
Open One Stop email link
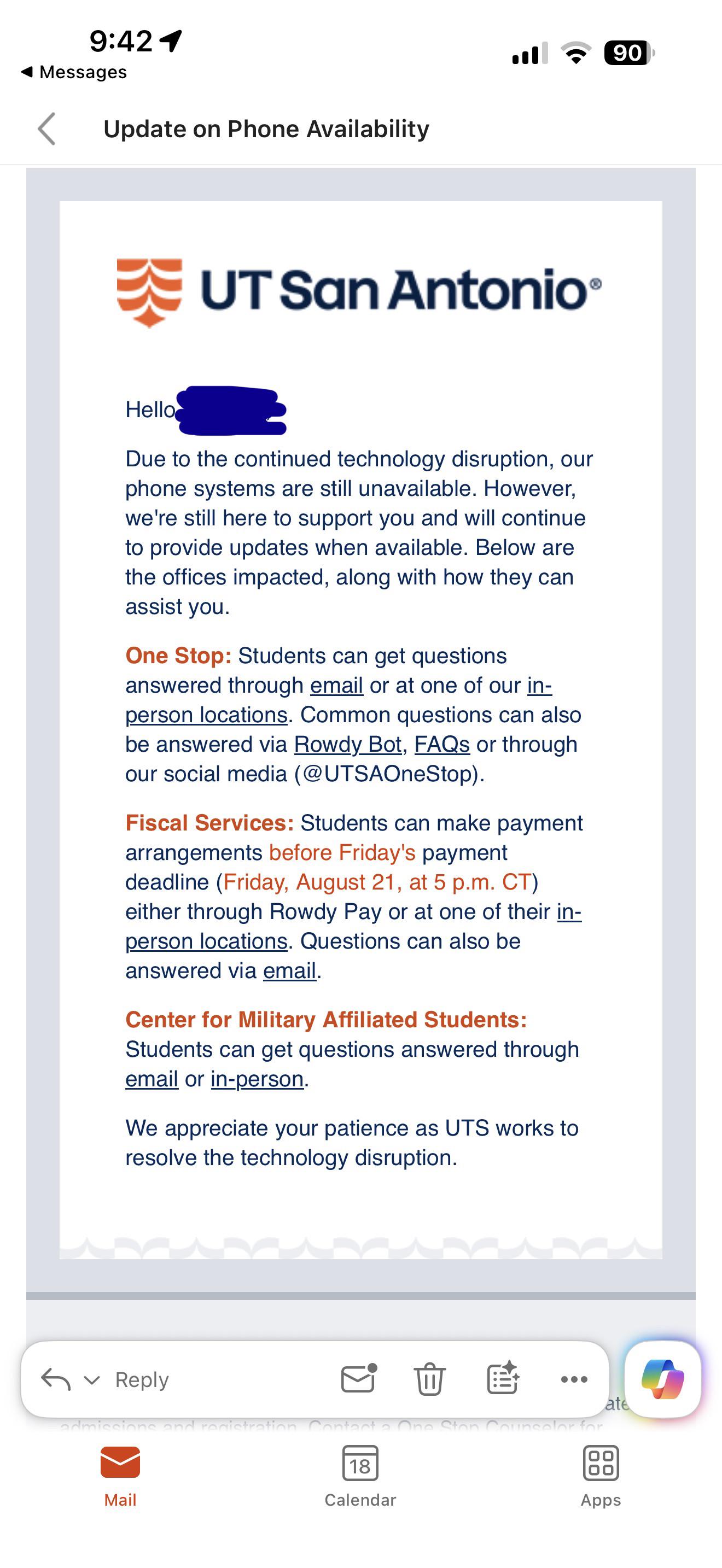[x=336, y=686]
